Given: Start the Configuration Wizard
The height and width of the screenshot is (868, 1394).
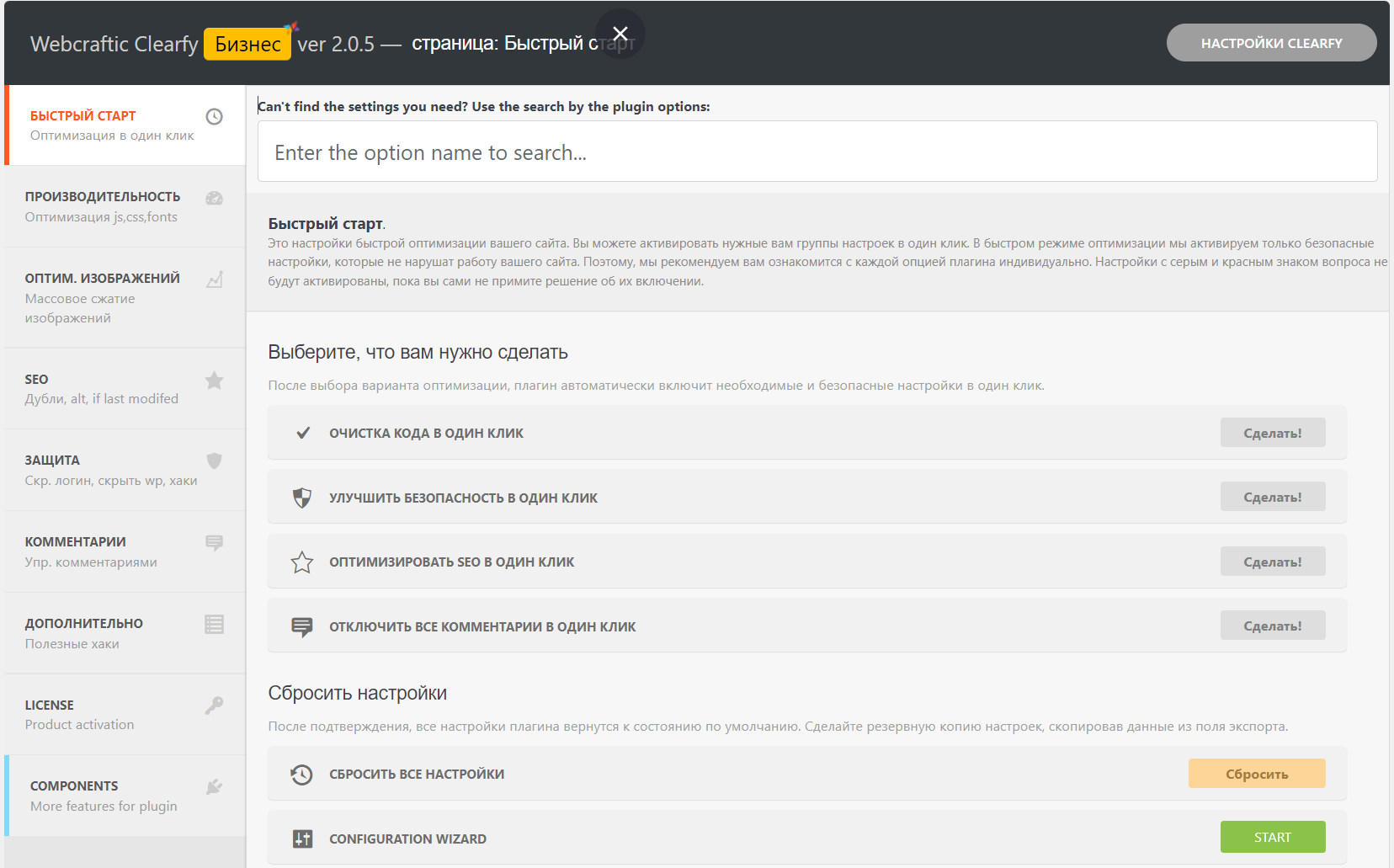Looking at the screenshot, I should (x=1272, y=837).
